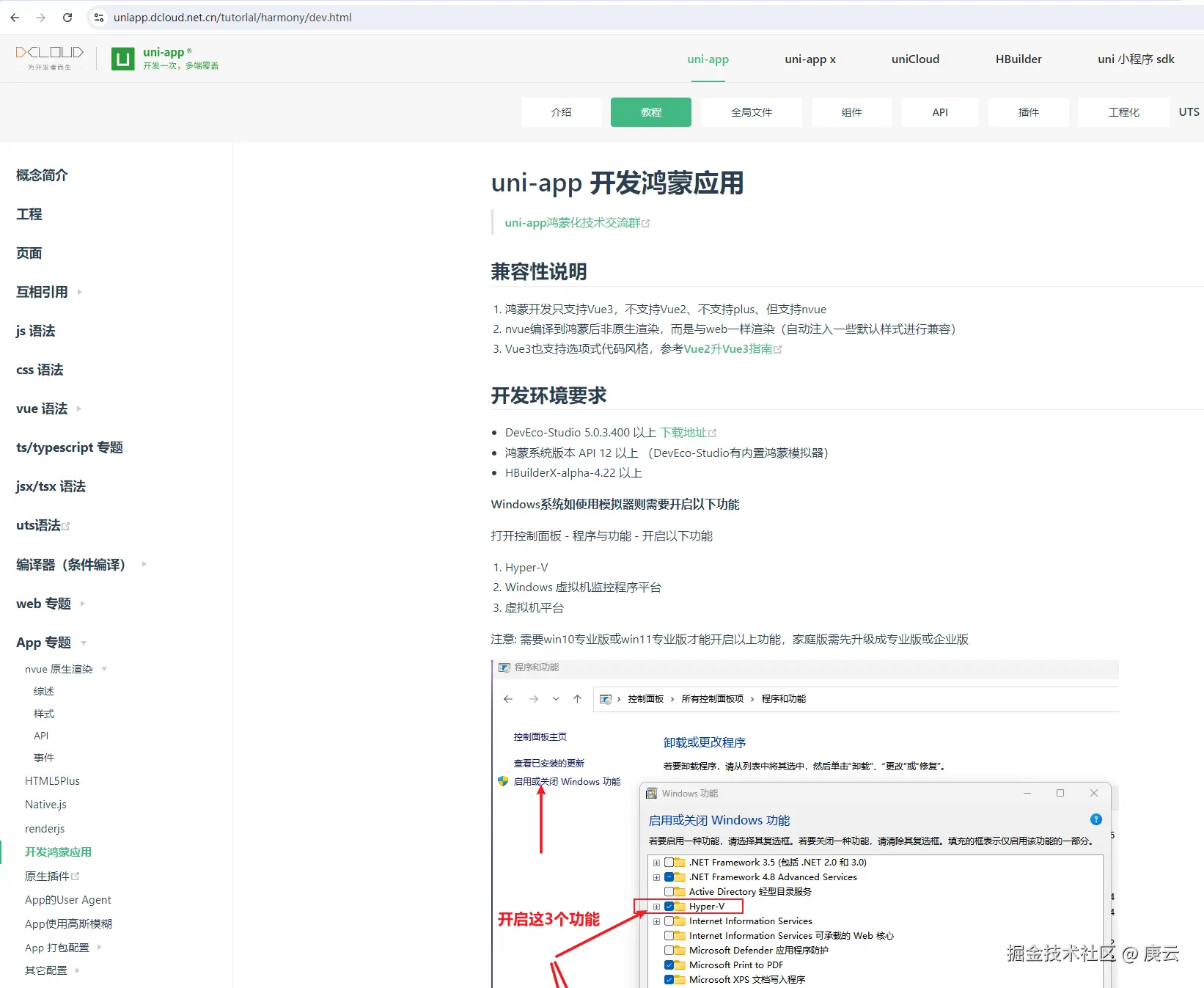Viewport: 1204px width, 988px height.
Task: Open the recent locations dropdown in 程序和功能
Action: point(557,699)
